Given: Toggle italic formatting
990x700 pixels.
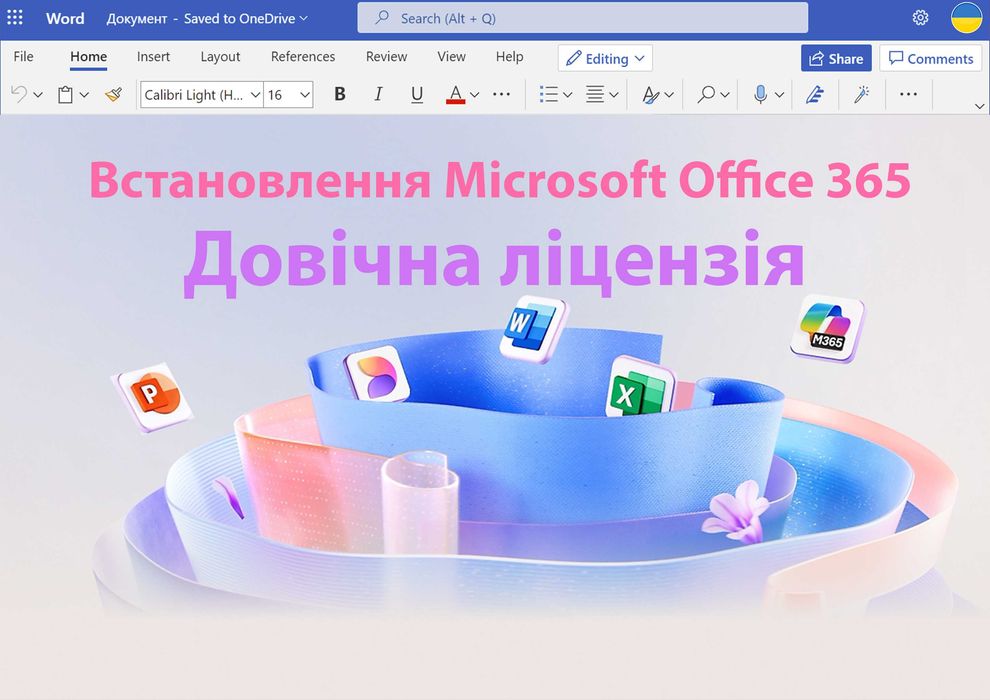Looking at the screenshot, I should pos(378,94).
